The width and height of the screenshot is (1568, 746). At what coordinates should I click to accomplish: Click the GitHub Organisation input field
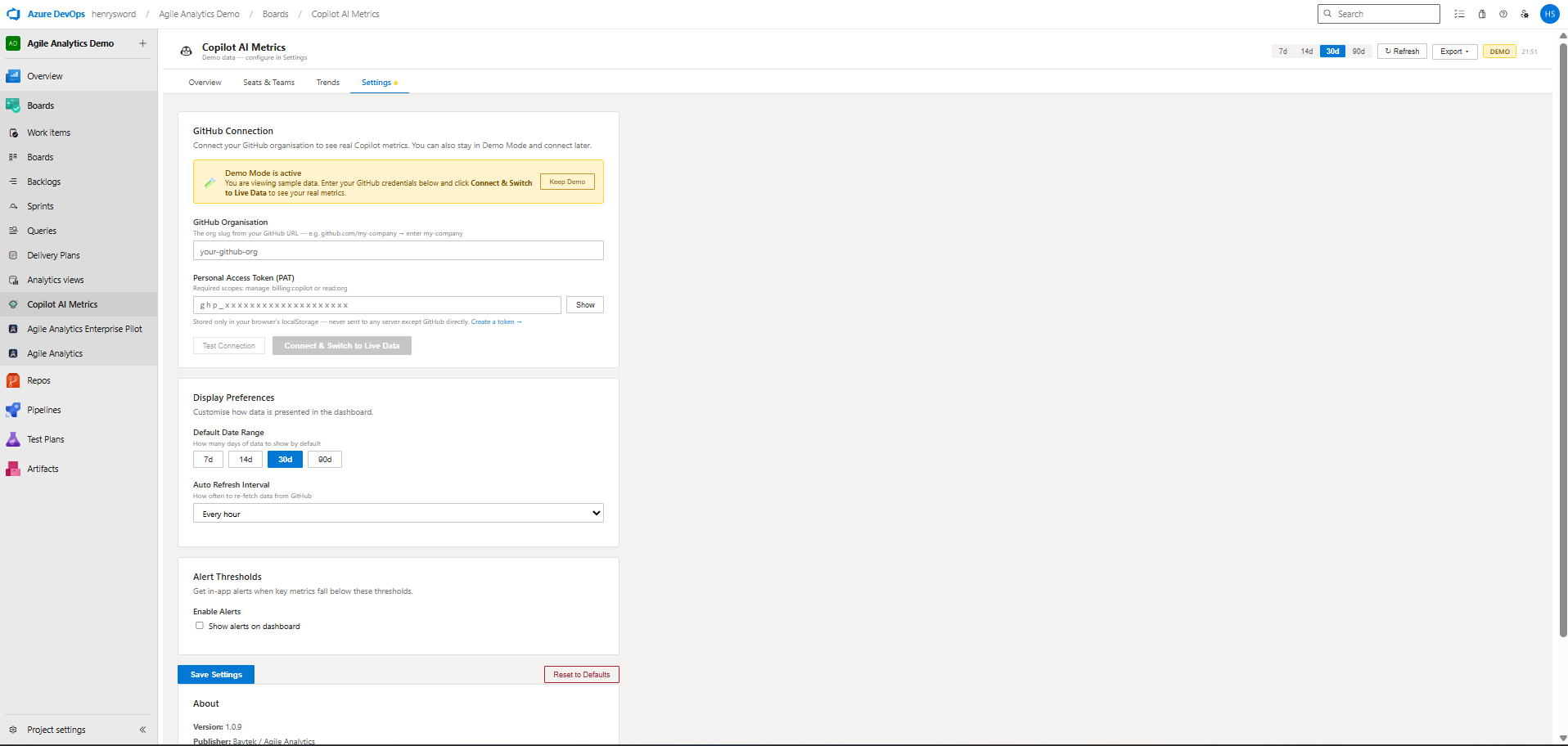(398, 250)
